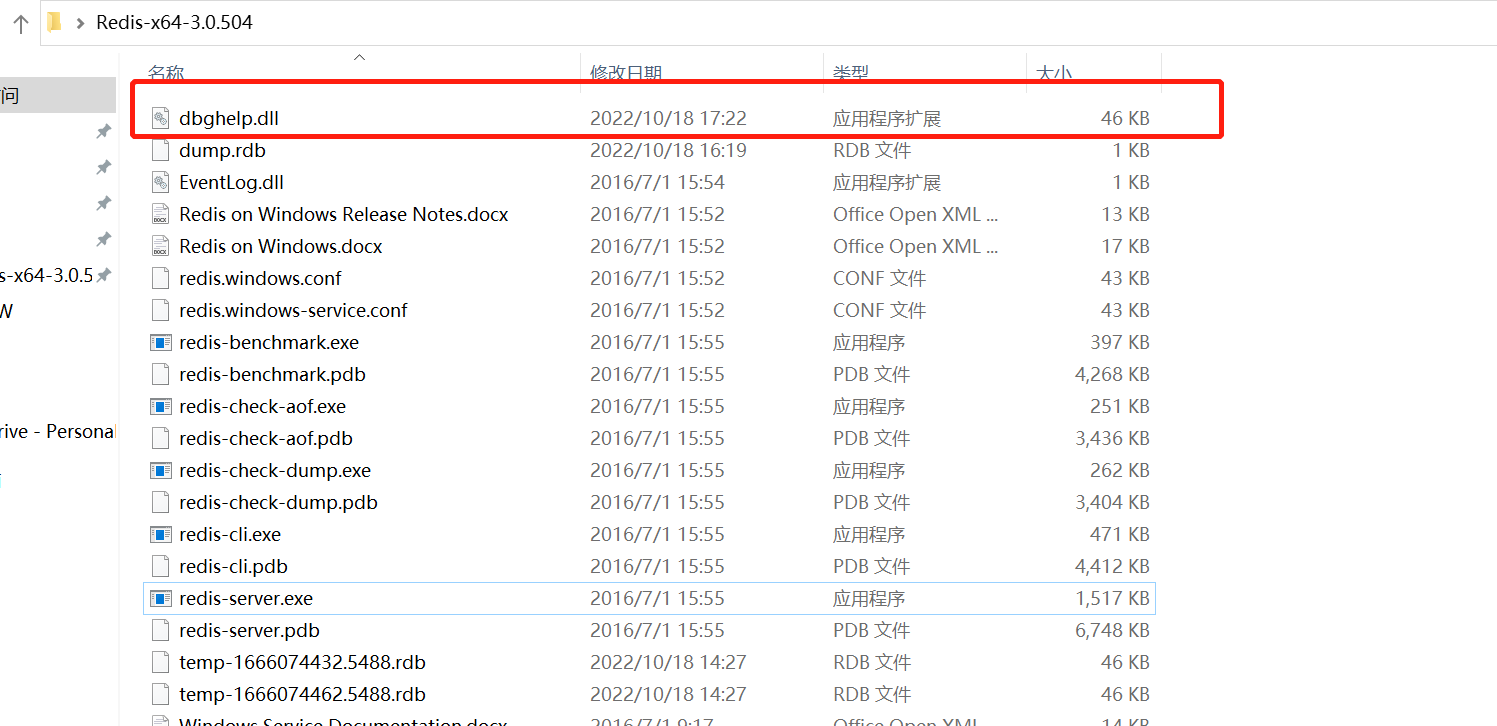Select the dbghelp.dll file name
The image size is (1497, 726).
[229, 118]
